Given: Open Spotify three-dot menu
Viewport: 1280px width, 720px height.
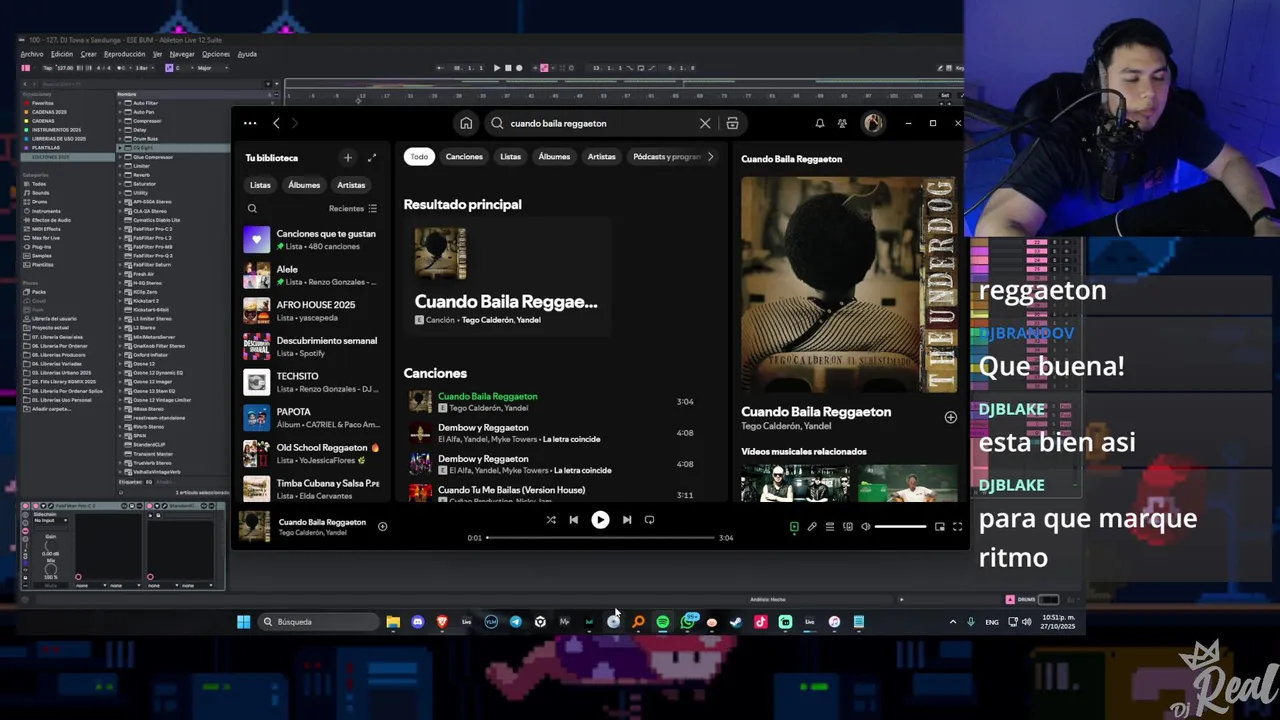Looking at the screenshot, I should coord(250,123).
